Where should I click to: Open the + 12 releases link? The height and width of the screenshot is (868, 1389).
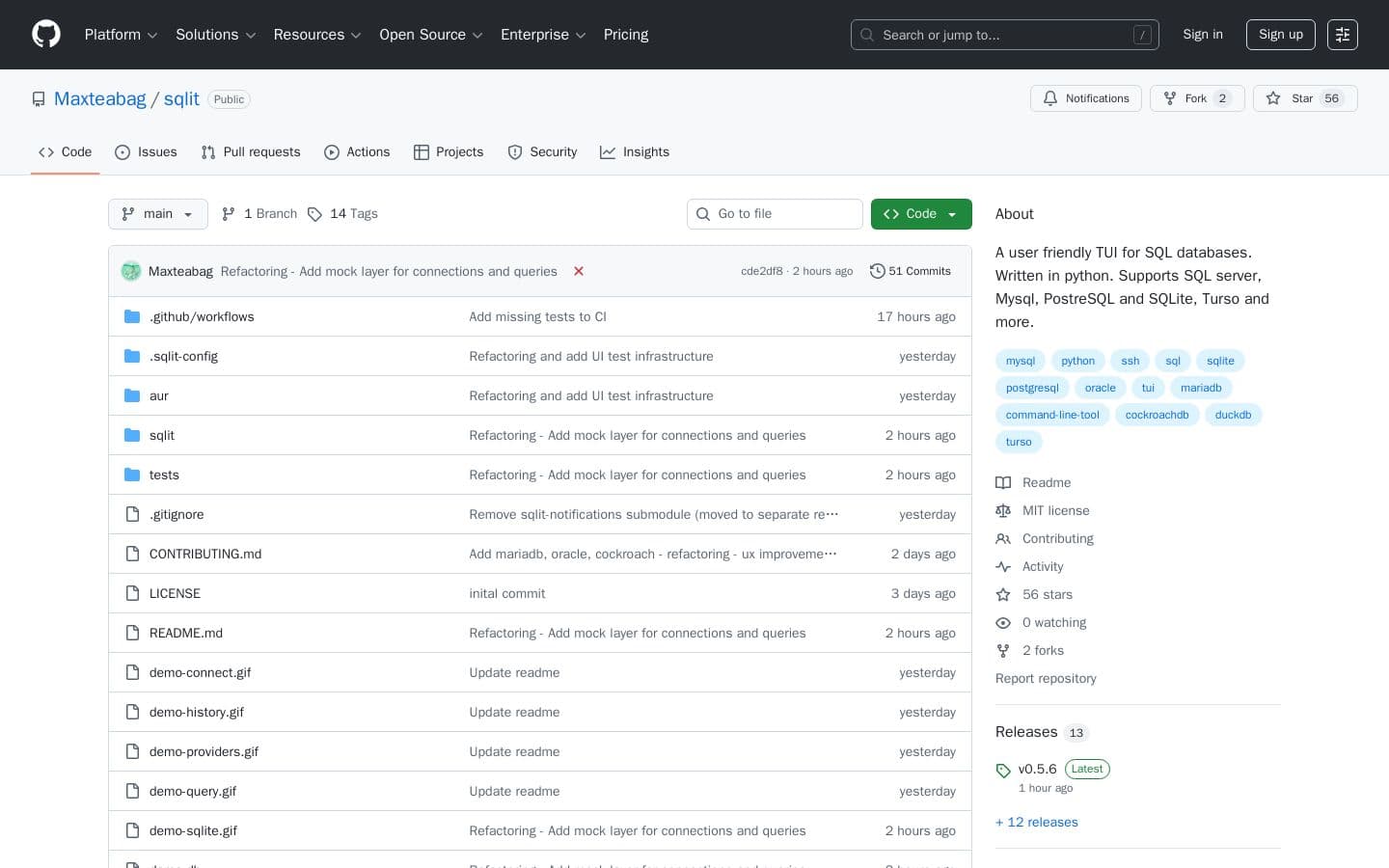coord(1036,822)
